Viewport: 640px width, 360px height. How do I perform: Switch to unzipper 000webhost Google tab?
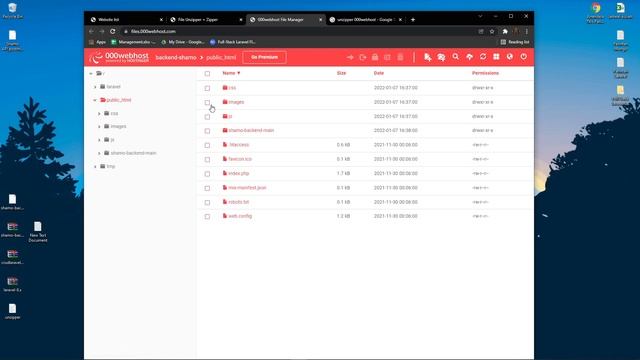[x=366, y=20]
